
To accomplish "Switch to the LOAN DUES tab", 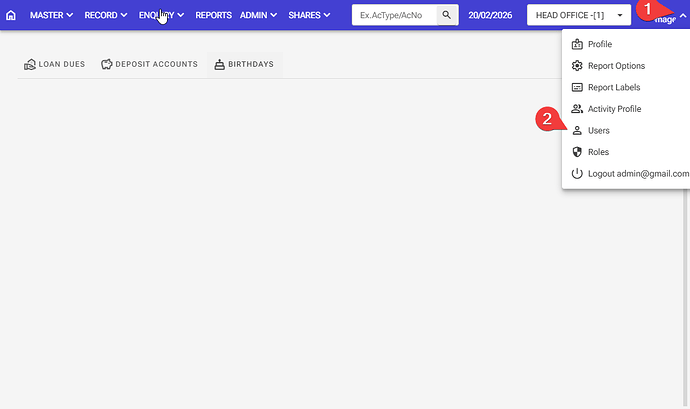I will pos(55,64).
